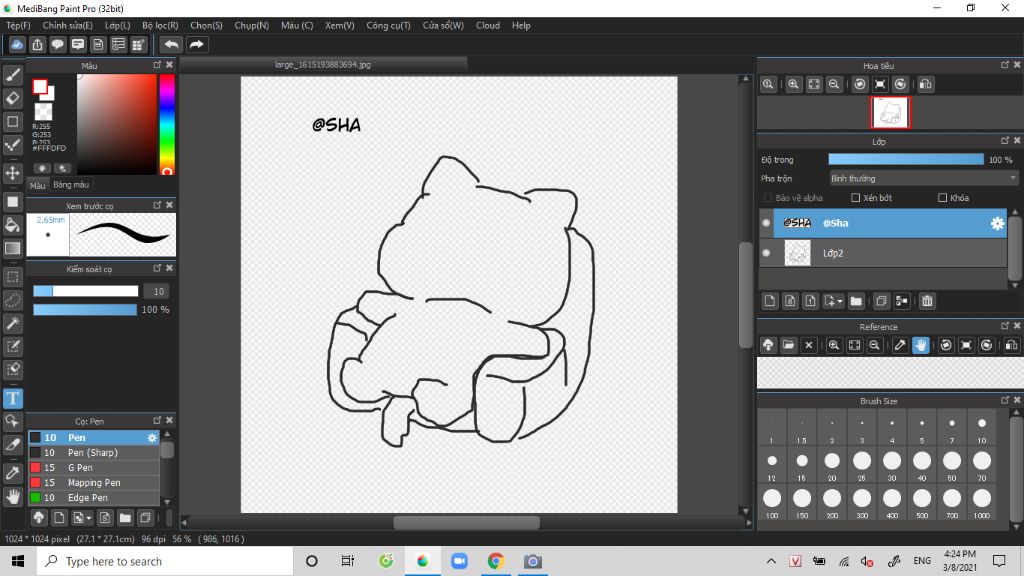Select the Brush tool in the left toolbar
Screen dimensions: 1024x576
[x=12, y=75]
